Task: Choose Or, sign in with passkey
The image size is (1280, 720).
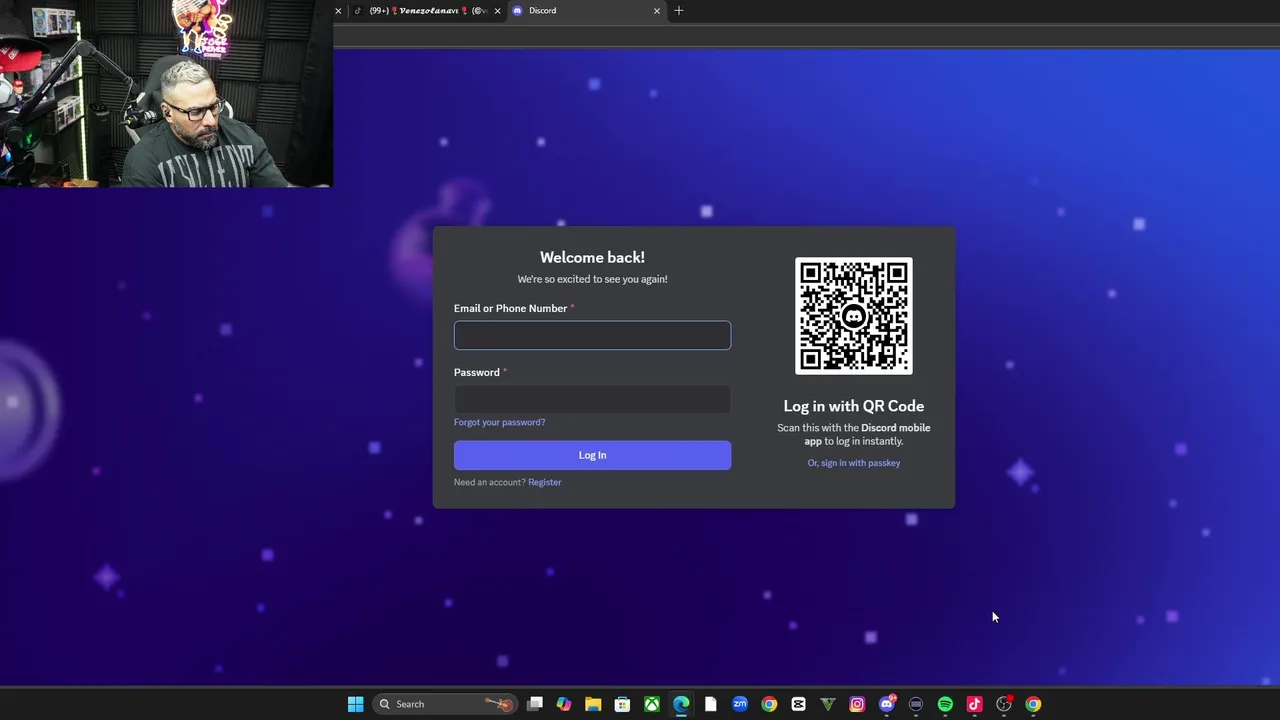Action: pyautogui.click(x=854, y=463)
